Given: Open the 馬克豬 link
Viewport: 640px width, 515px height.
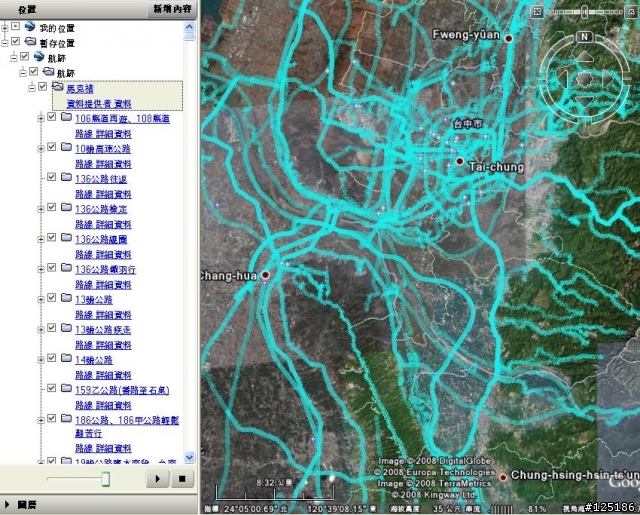Looking at the screenshot, I should click(x=80, y=89).
